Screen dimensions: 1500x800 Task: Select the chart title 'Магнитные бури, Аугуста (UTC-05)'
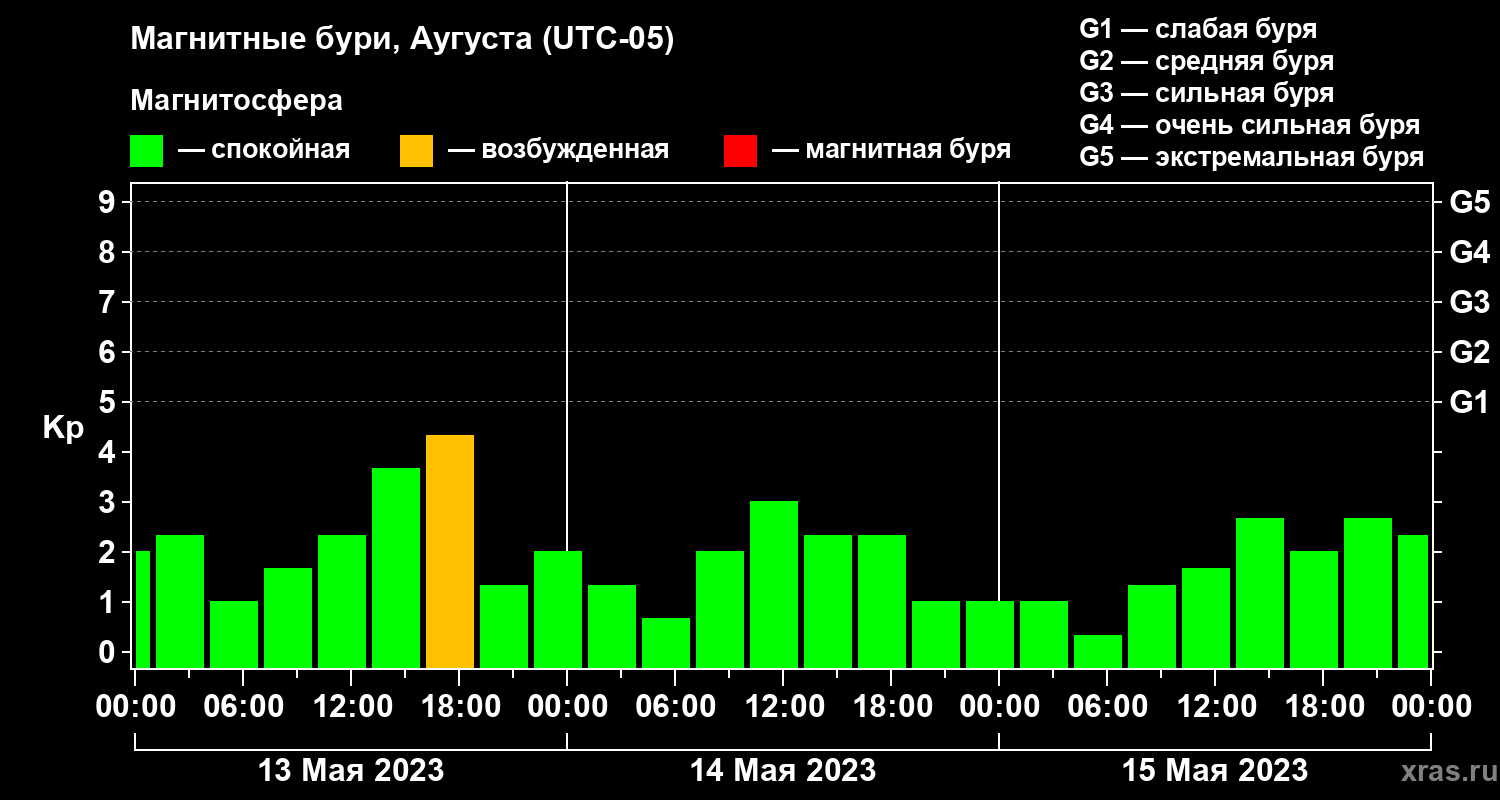click(x=403, y=40)
